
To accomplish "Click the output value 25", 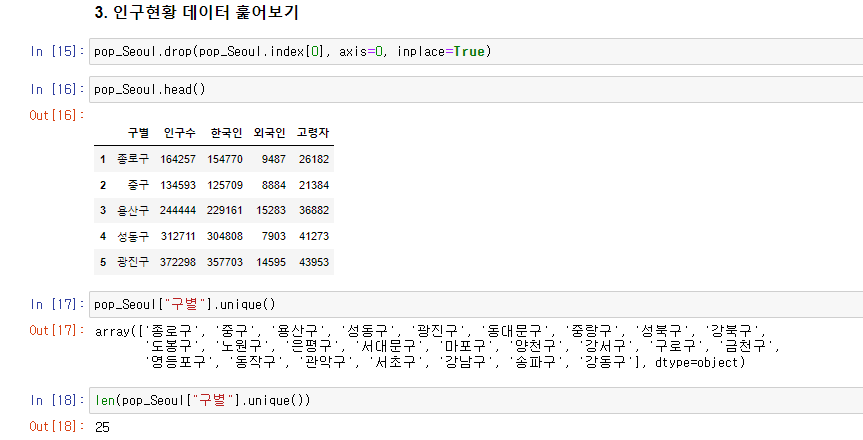I will 102,427.
